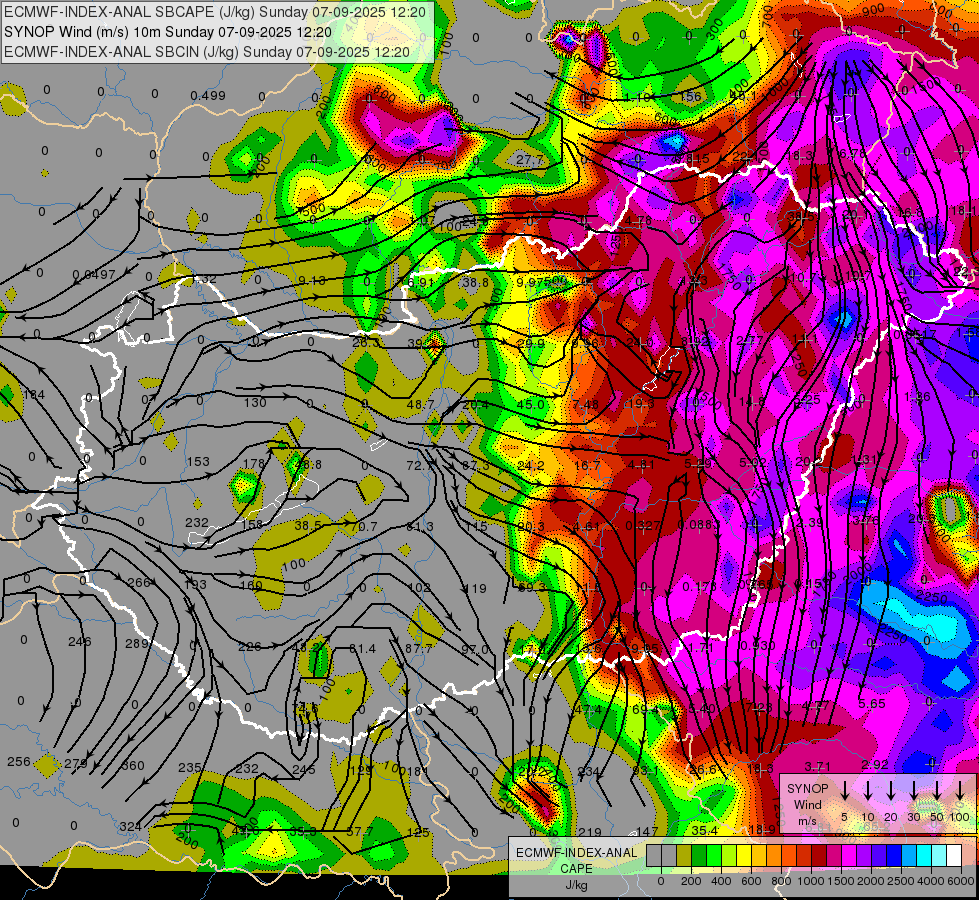The width and height of the screenshot is (979, 900).
Task: Click the SYNOP Wind 10m title line
Action: point(168,32)
